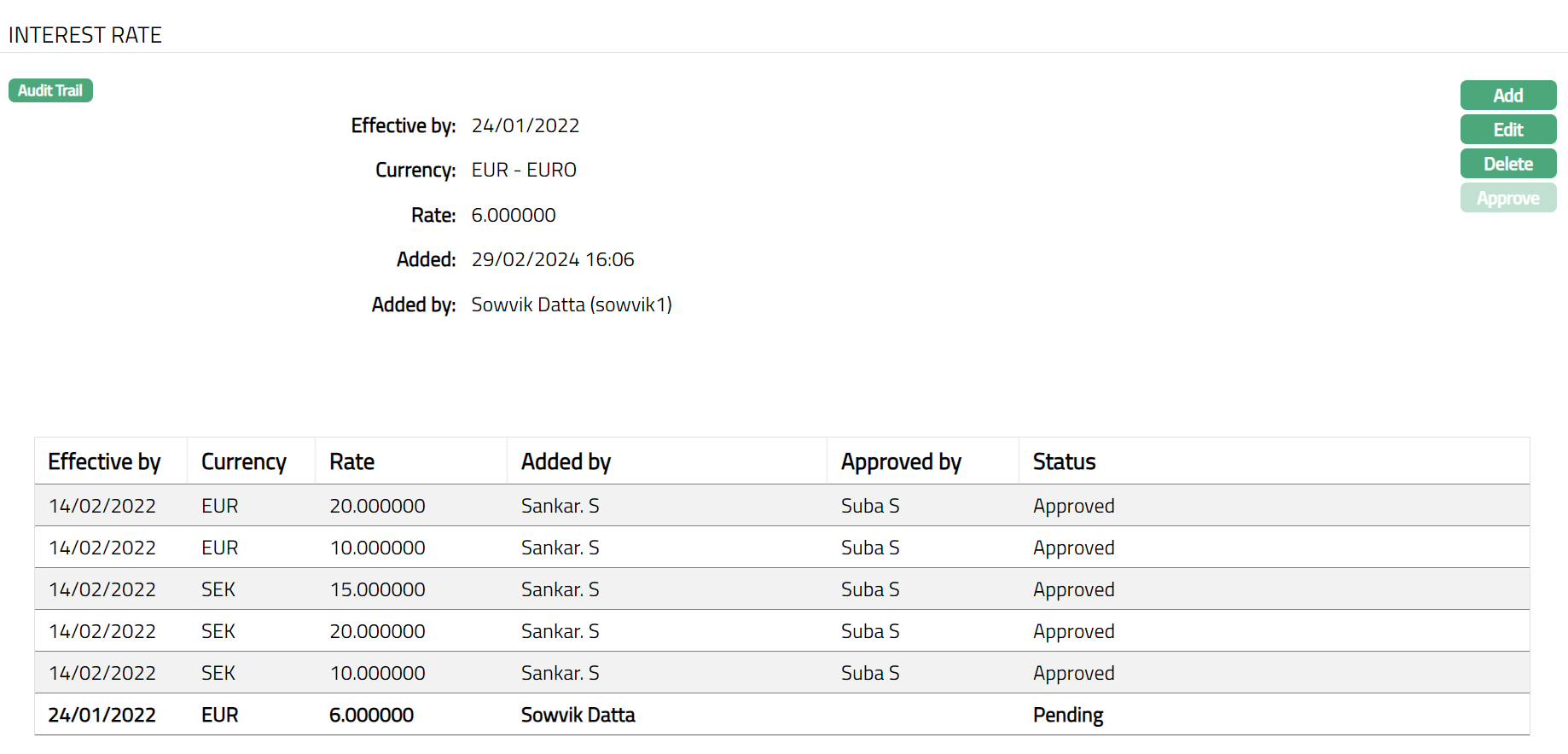1568x754 pixels.
Task: Click the Approved by column header
Action: point(900,461)
